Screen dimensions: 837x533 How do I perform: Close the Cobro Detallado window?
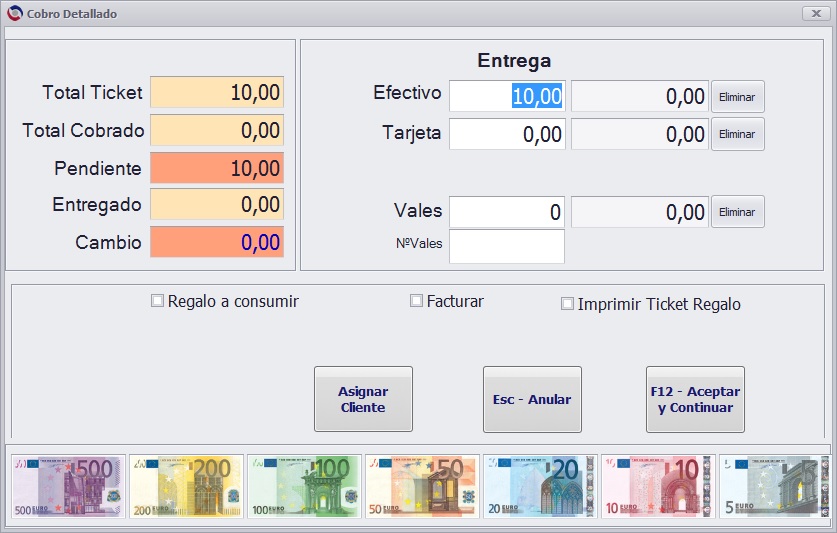click(x=816, y=13)
